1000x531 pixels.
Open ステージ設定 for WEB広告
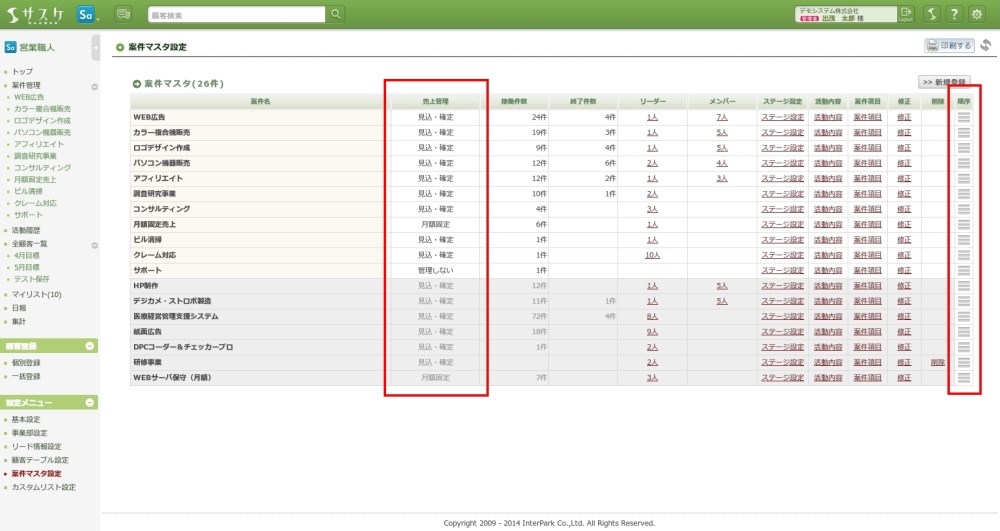click(782, 117)
